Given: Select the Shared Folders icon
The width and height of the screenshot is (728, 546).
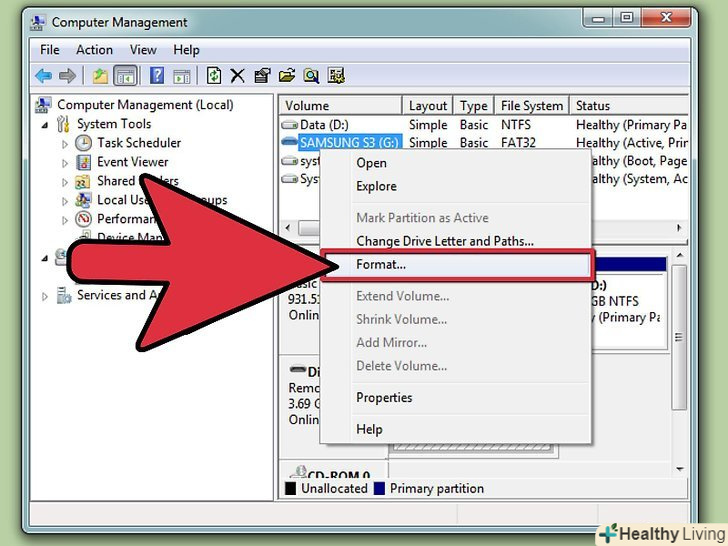Looking at the screenshot, I should [x=83, y=181].
